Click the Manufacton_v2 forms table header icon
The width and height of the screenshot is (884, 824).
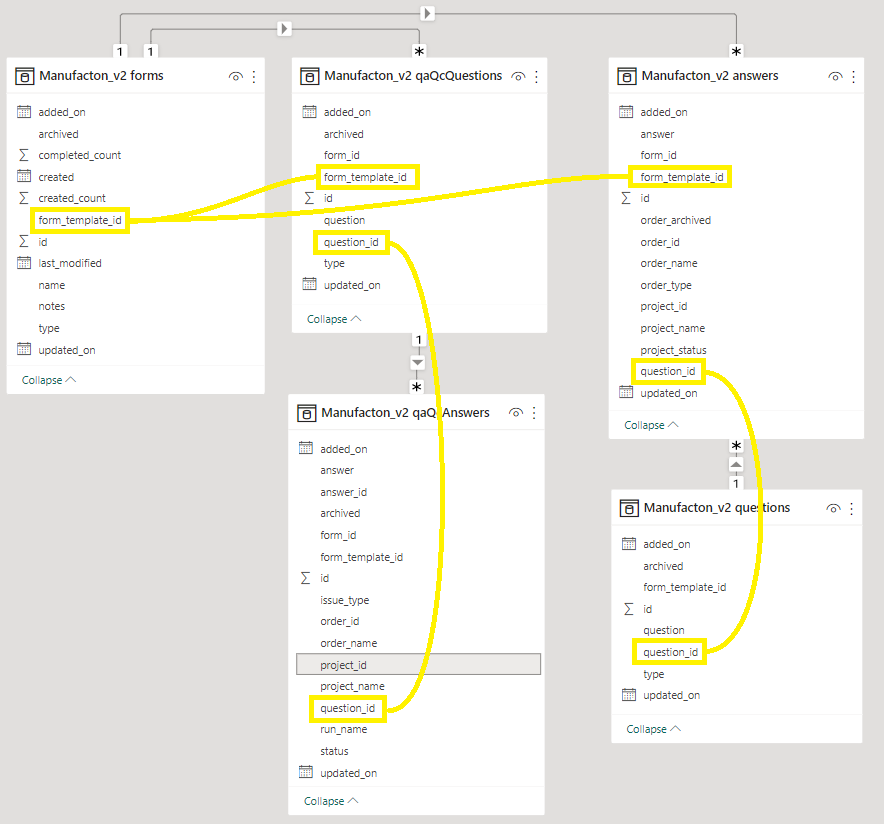[x=25, y=76]
